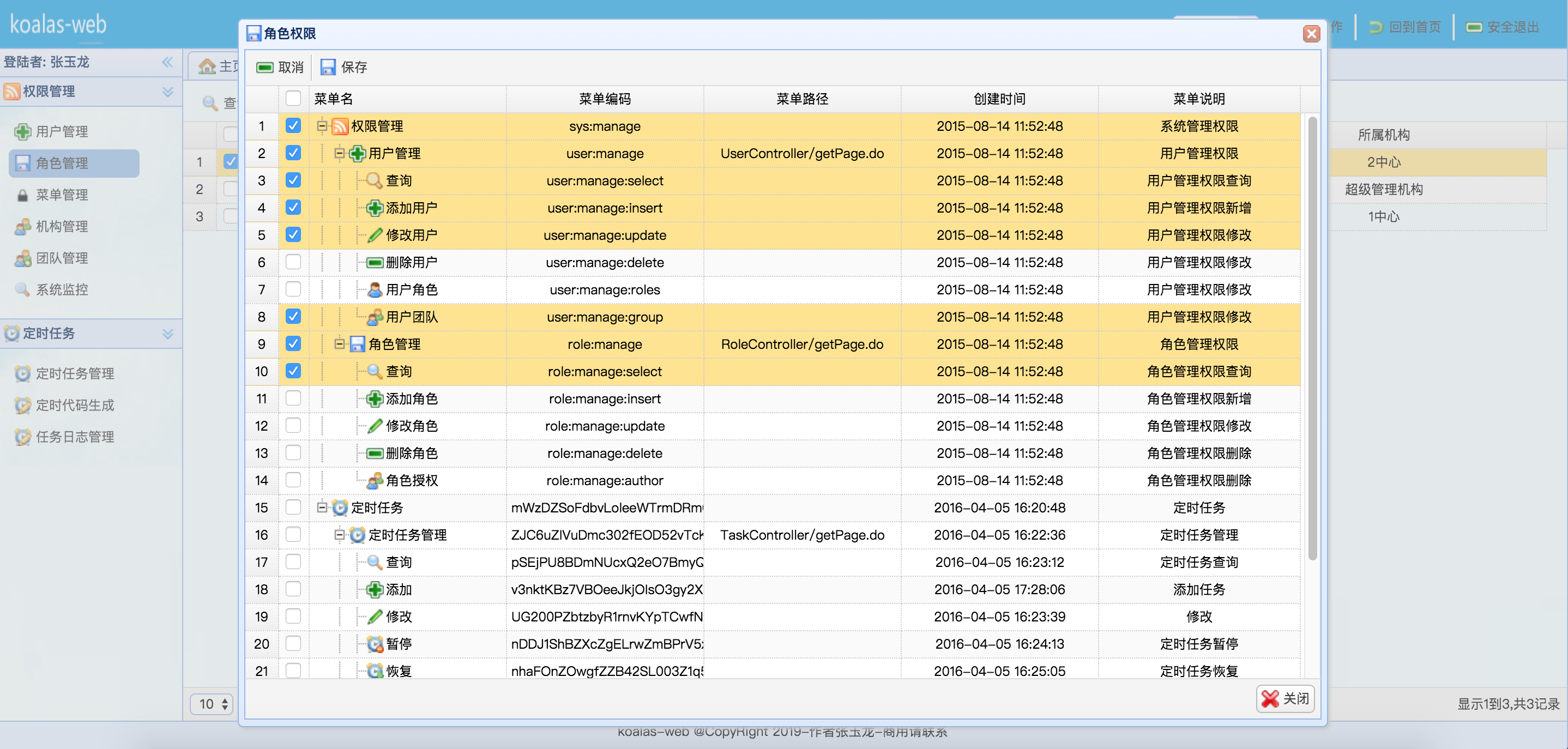Screen dimensions: 1568x749
Task: Uncheck the user:manage:group checkbox
Action: [293, 316]
